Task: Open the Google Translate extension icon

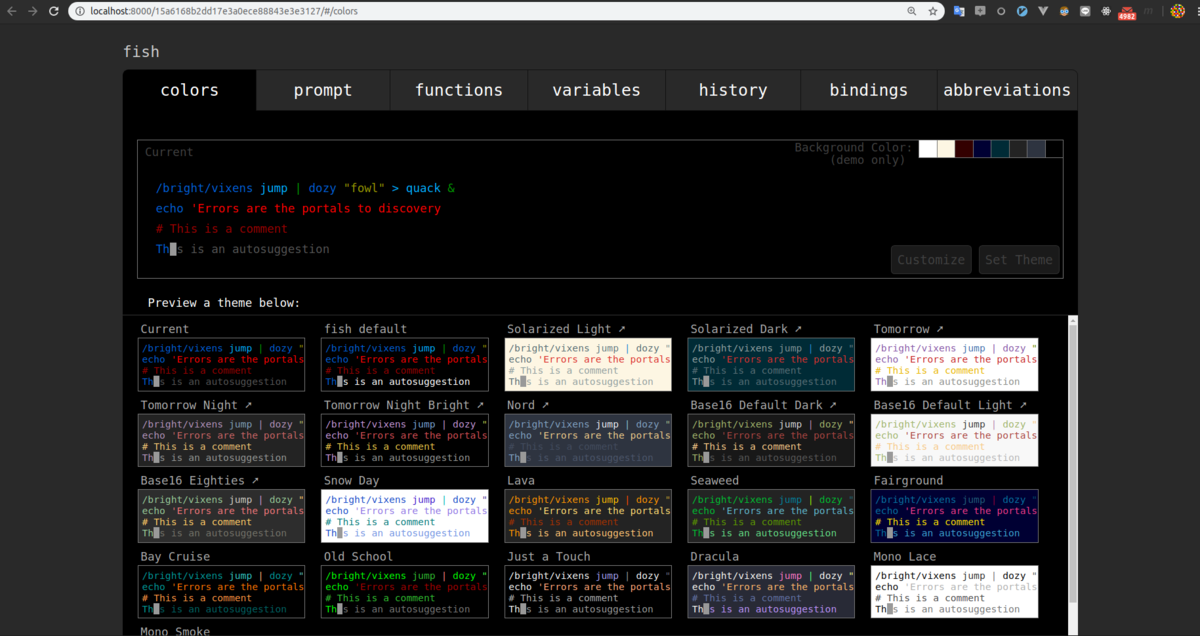Action: (959, 11)
